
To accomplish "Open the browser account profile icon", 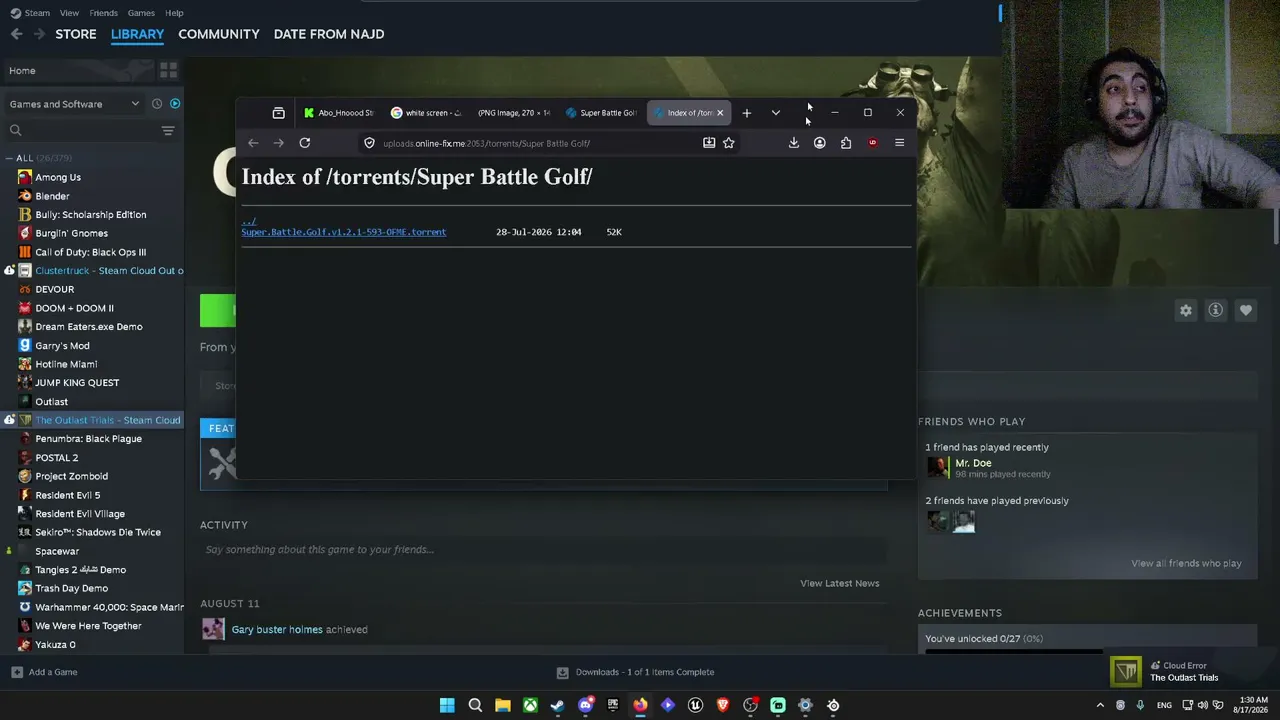I will (820, 143).
